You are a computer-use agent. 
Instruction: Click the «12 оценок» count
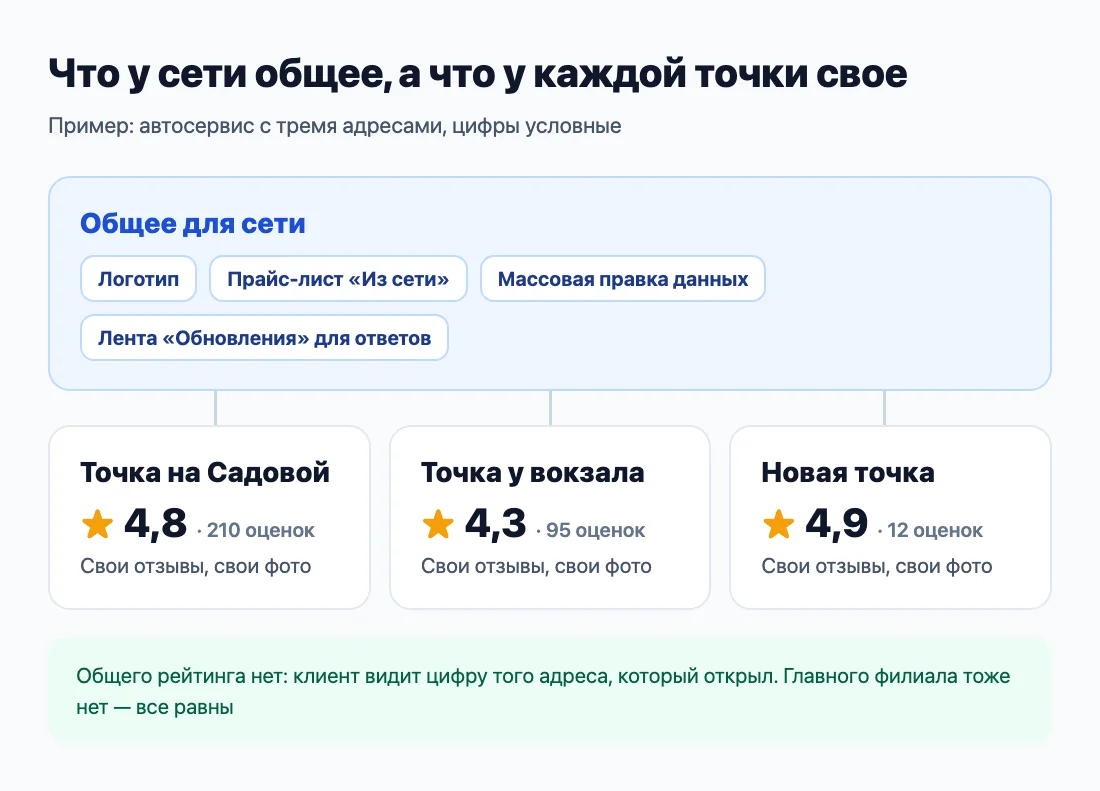pos(935,530)
